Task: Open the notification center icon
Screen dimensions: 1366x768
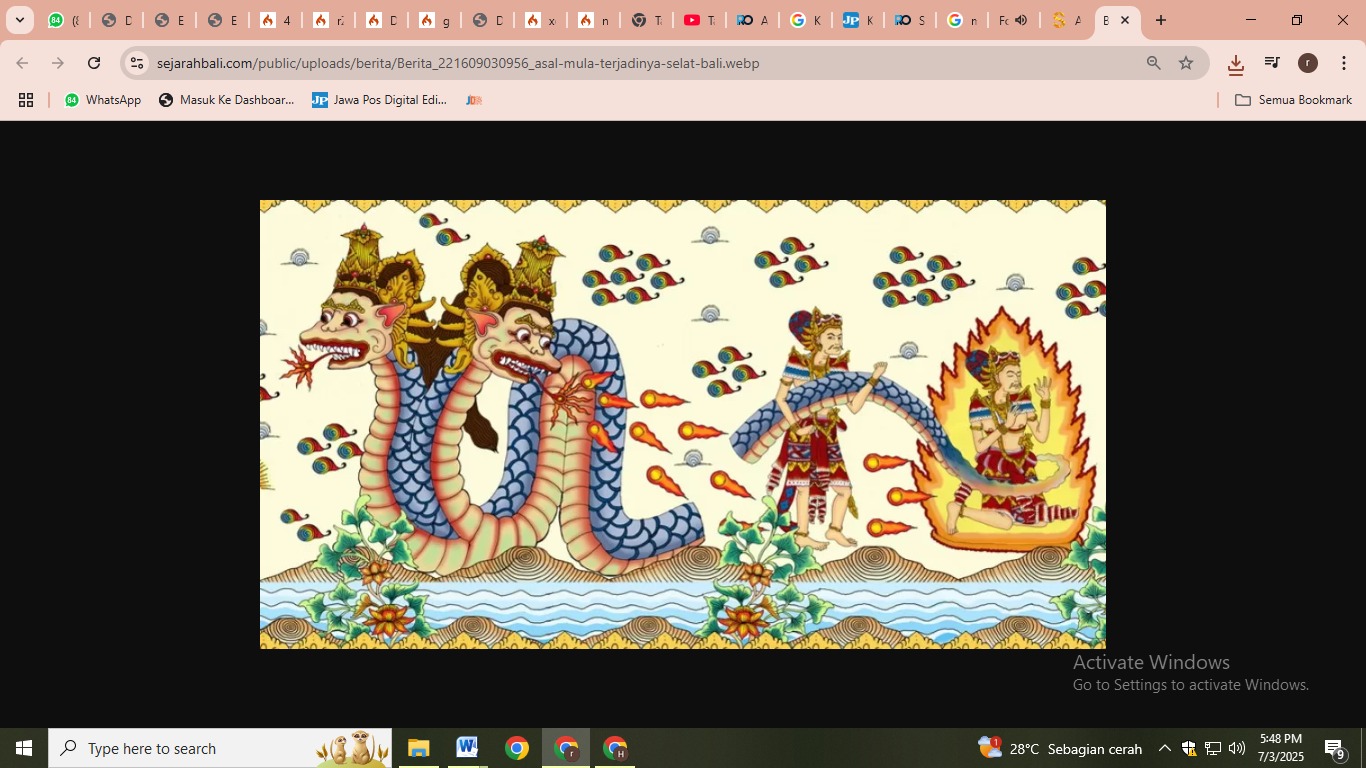Action: point(1336,748)
